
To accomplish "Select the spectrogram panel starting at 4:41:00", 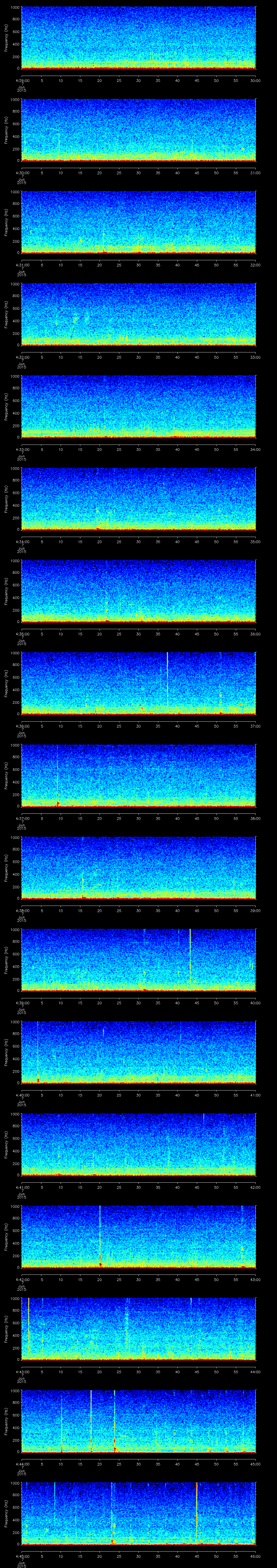I will click(138, 1144).
